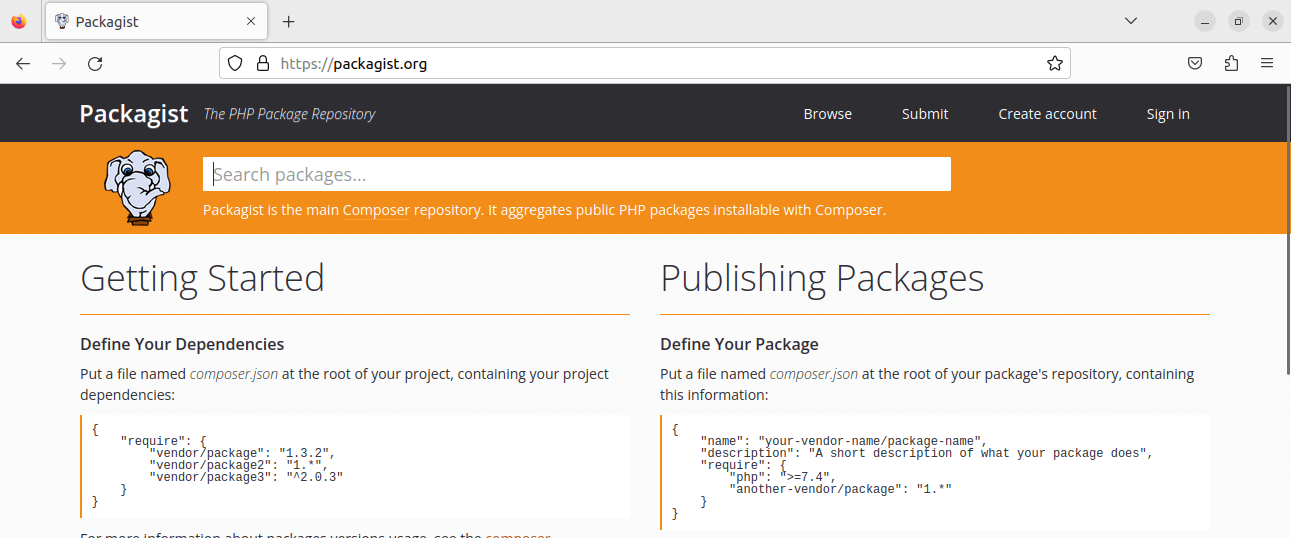Screen dimensions: 1291x538
Task: Show site security info via padlock icon
Action: click(262, 64)
